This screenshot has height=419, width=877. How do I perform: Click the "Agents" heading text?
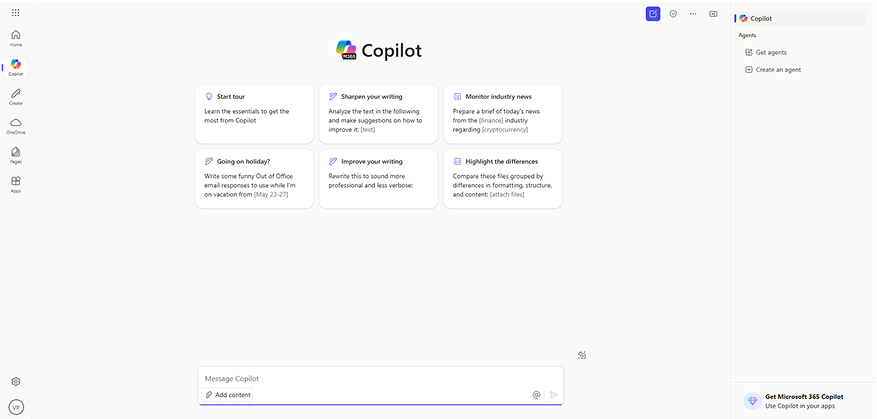click(x=747, y=35)
